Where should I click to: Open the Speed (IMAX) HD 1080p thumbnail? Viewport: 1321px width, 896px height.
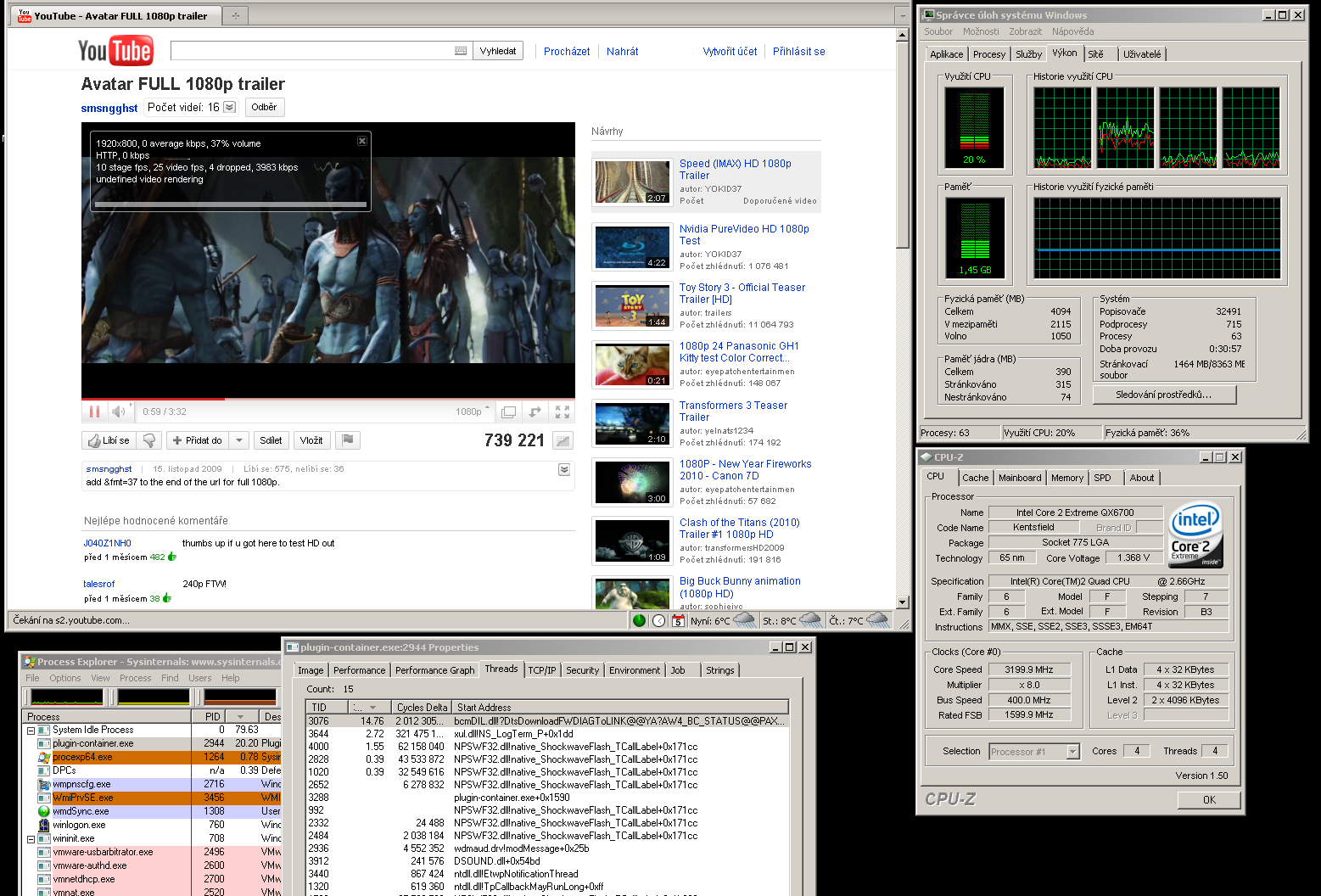click(x=633, y=182)
